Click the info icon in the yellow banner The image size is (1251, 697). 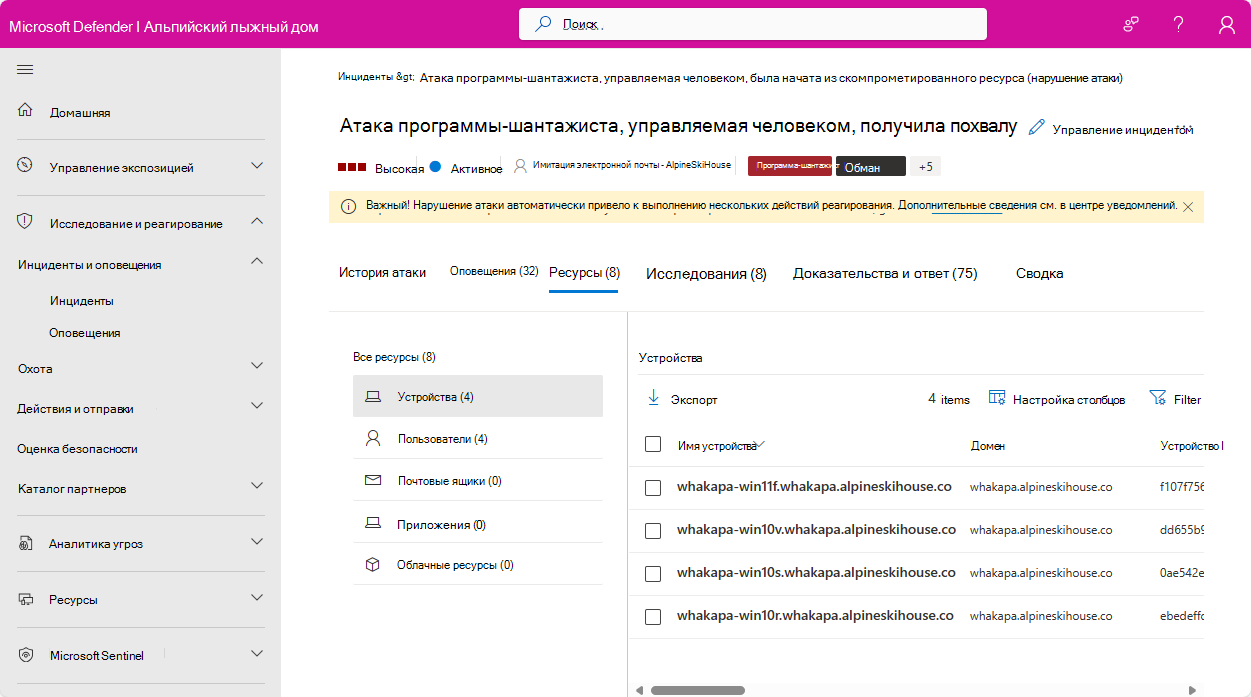point(349,206)
